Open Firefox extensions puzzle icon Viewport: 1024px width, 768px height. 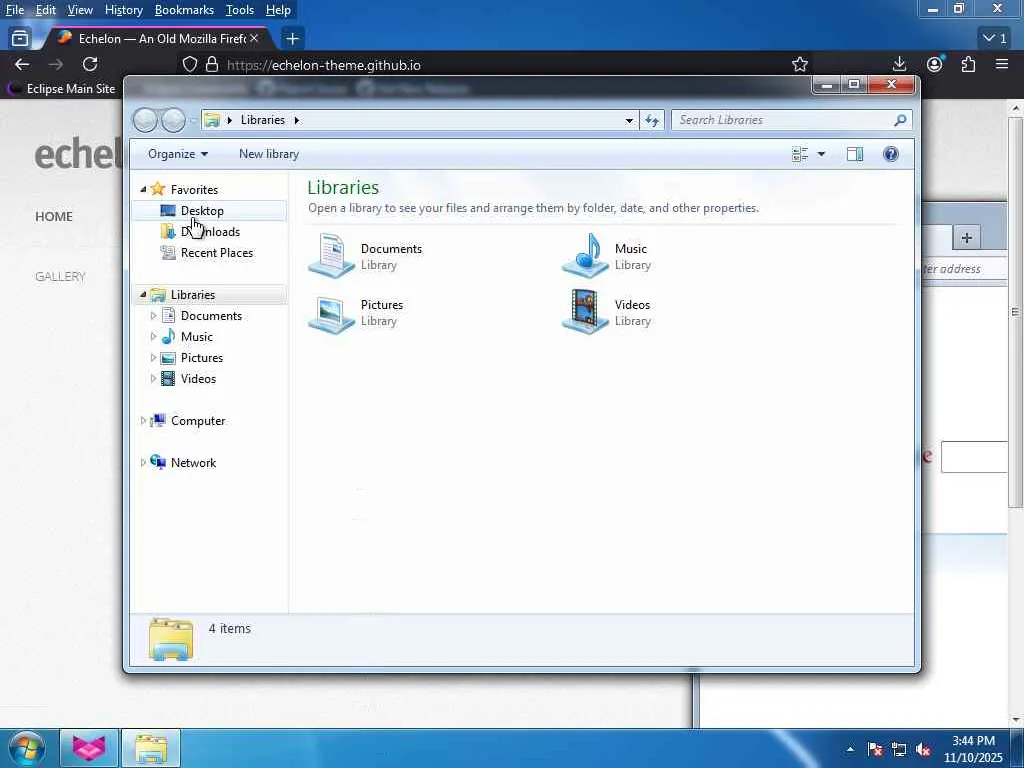968,64
